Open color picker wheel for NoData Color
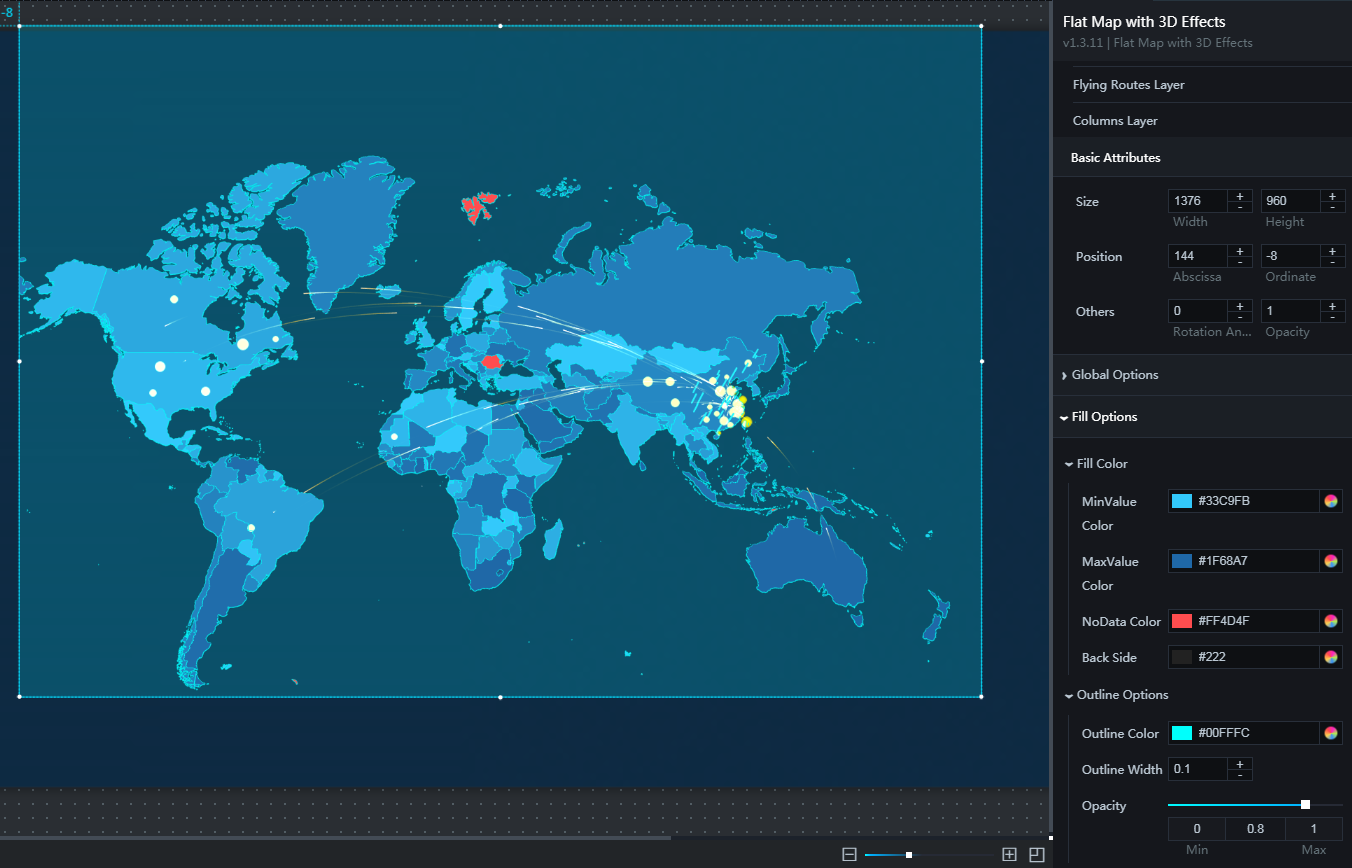This screenshot has width=1352, height=868. click(x=1330, y=621)
